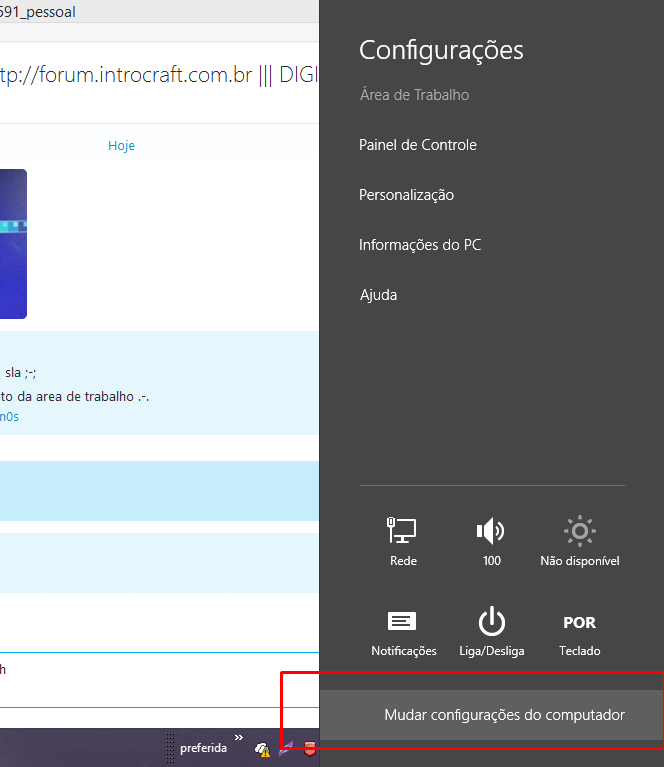Viewport: 664px width, 767px height.
Task: Select the blue image thumbnail in the chat
Action: tap(13, 244)
